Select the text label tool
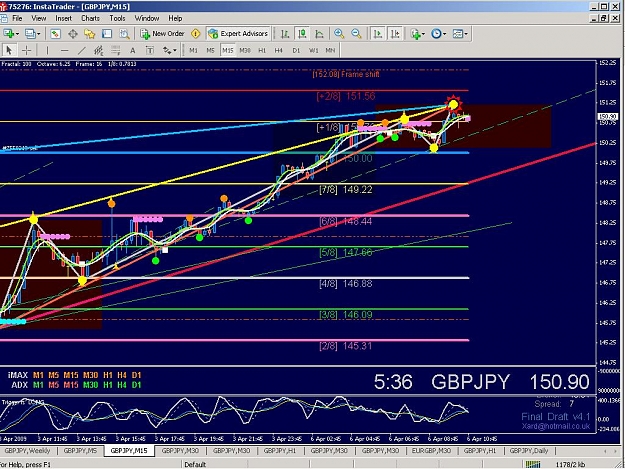The width and height of the screenshot is (625, 469). pos(150,50)
